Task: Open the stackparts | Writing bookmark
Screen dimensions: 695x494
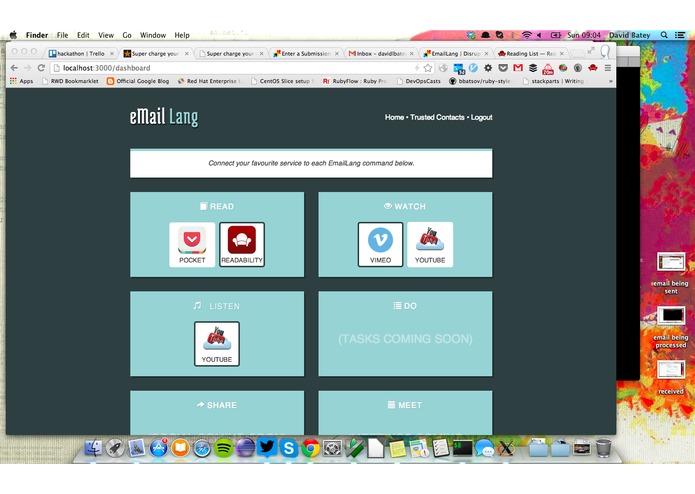Action: click(554, 81)
